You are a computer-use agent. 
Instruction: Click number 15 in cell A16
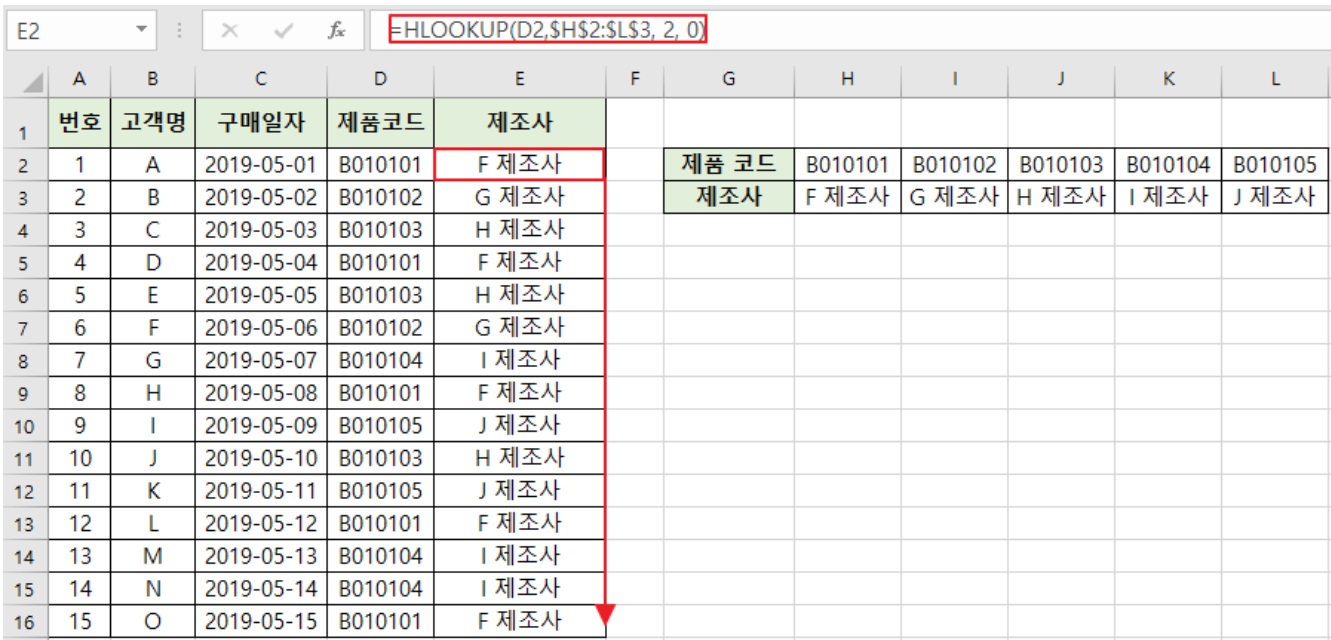pos(78,621)
